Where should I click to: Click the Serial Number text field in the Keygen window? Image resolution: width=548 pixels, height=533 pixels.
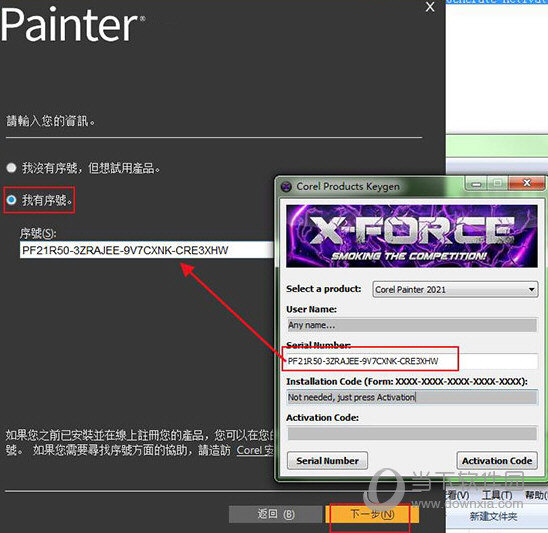tap(412, 361)
